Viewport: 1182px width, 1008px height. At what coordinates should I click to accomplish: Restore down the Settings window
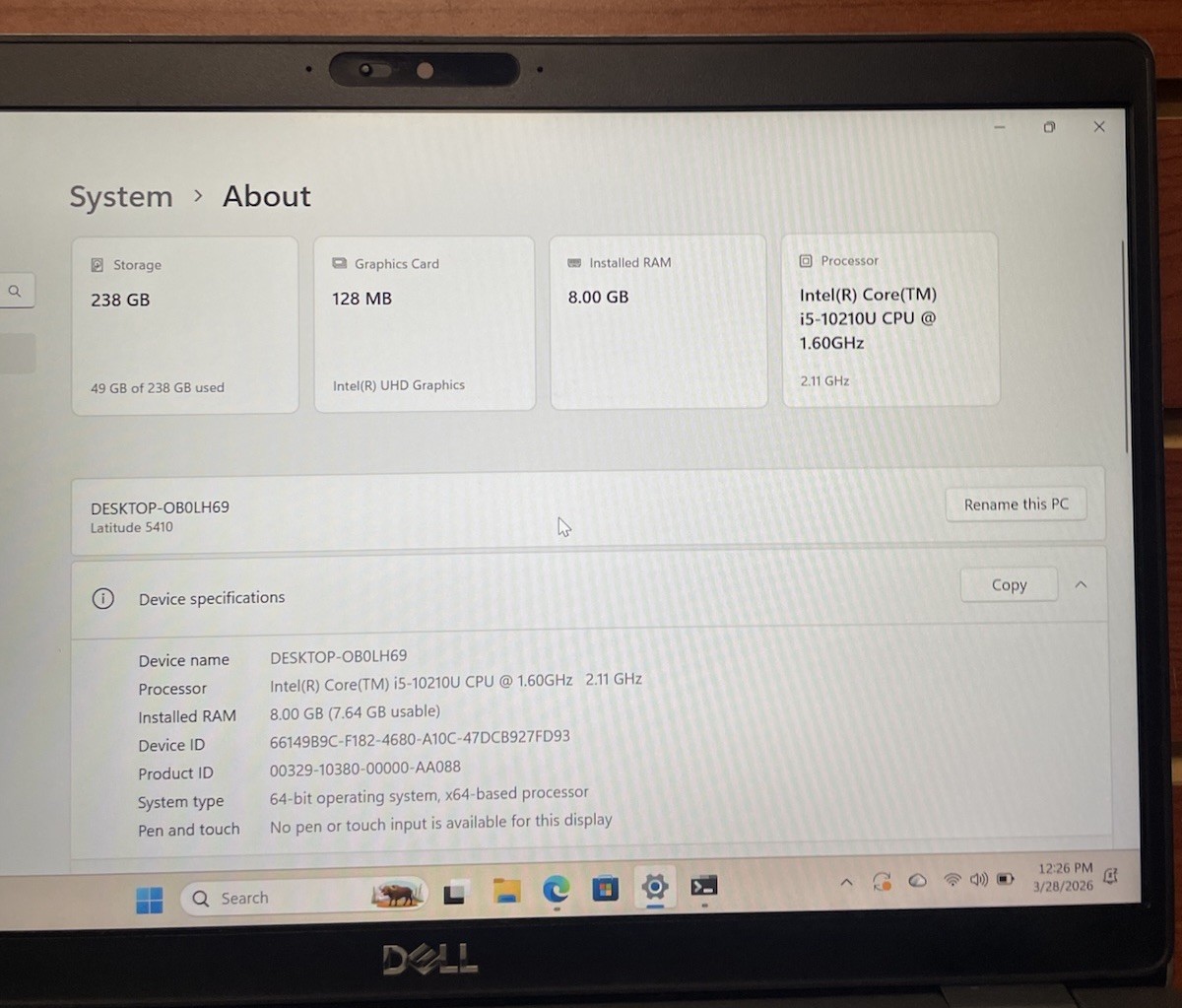tap(1049, 127)
